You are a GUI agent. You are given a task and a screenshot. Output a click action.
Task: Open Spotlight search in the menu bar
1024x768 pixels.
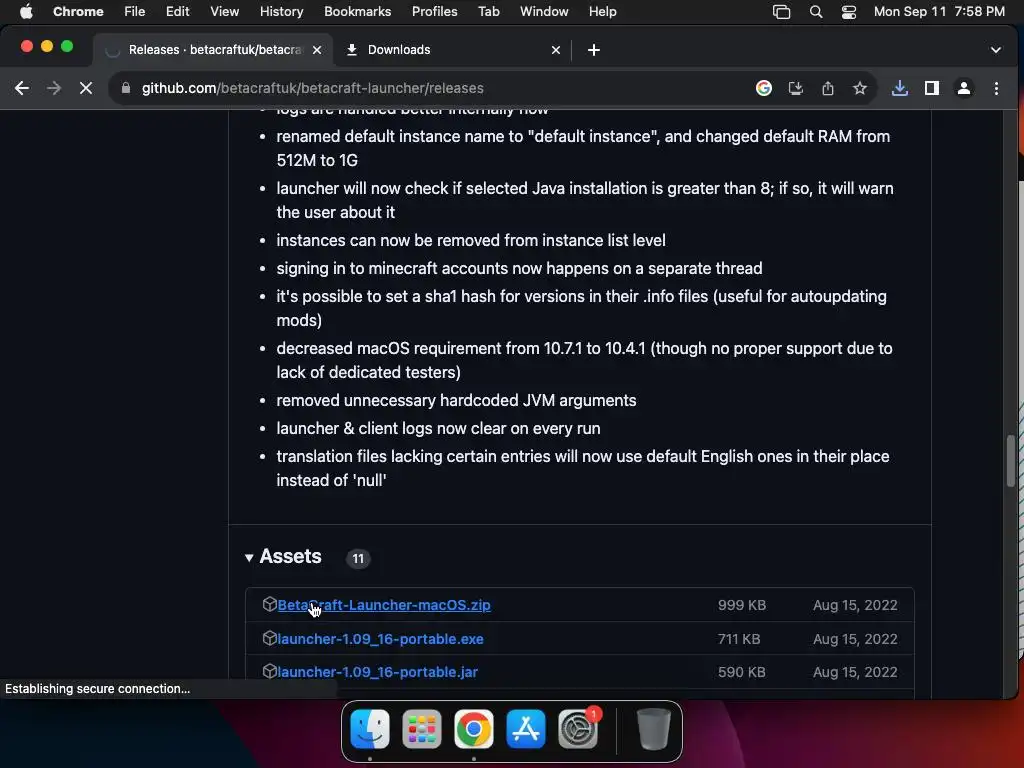tap(816, 12)
